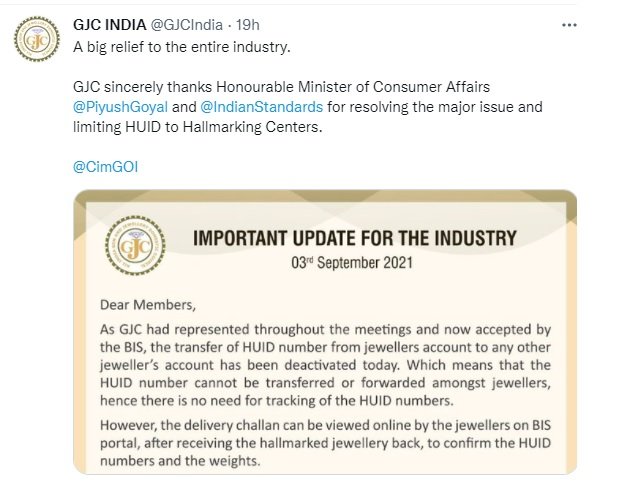Follow the @IndianStandards mention link
This screenshot has height=483, width=644.
pyautogui.click(x=262, y=107)
